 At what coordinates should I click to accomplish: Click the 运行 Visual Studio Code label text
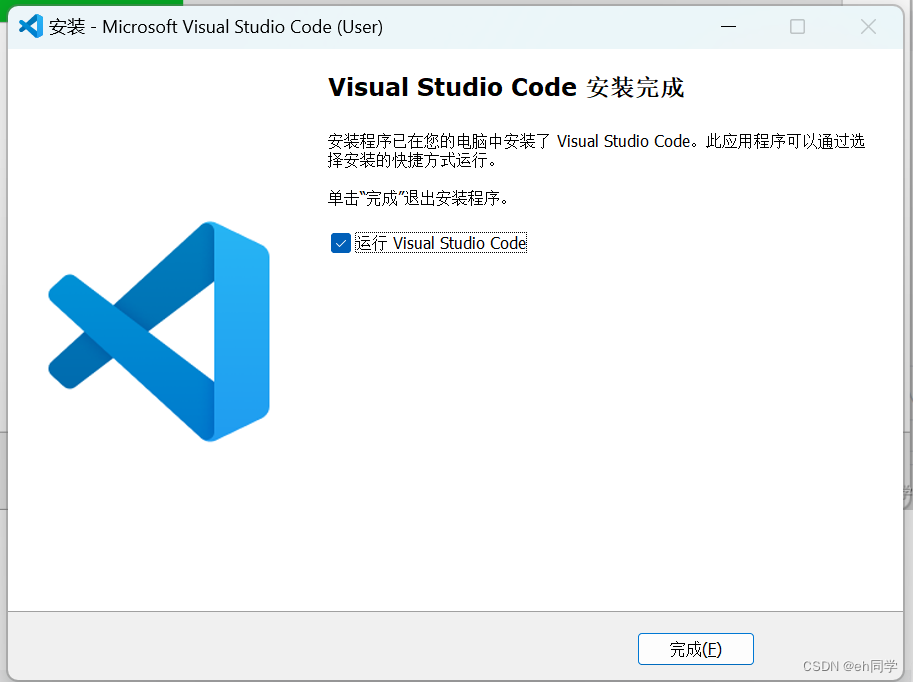pos(441,243)
